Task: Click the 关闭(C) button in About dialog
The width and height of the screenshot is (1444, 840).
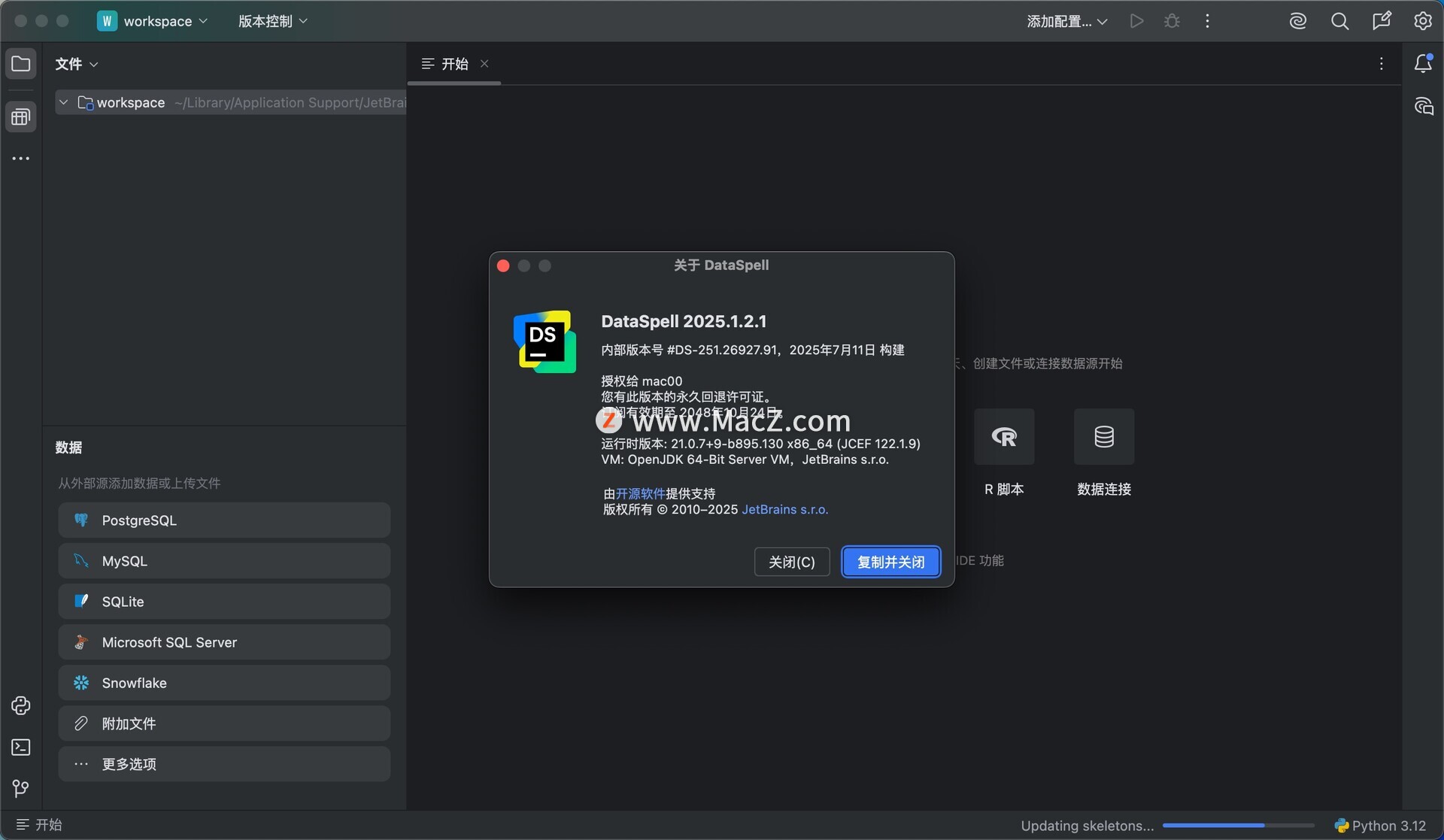Action: [x=792, y=562]
